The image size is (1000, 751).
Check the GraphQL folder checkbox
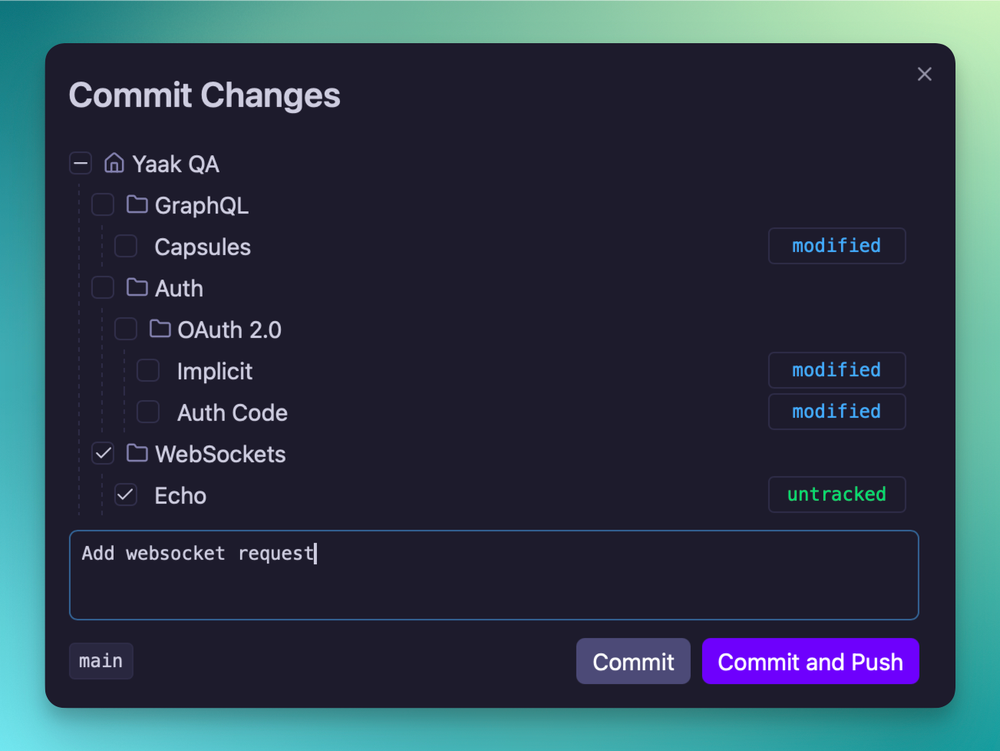pyautogui.click(x=103, y=205)
